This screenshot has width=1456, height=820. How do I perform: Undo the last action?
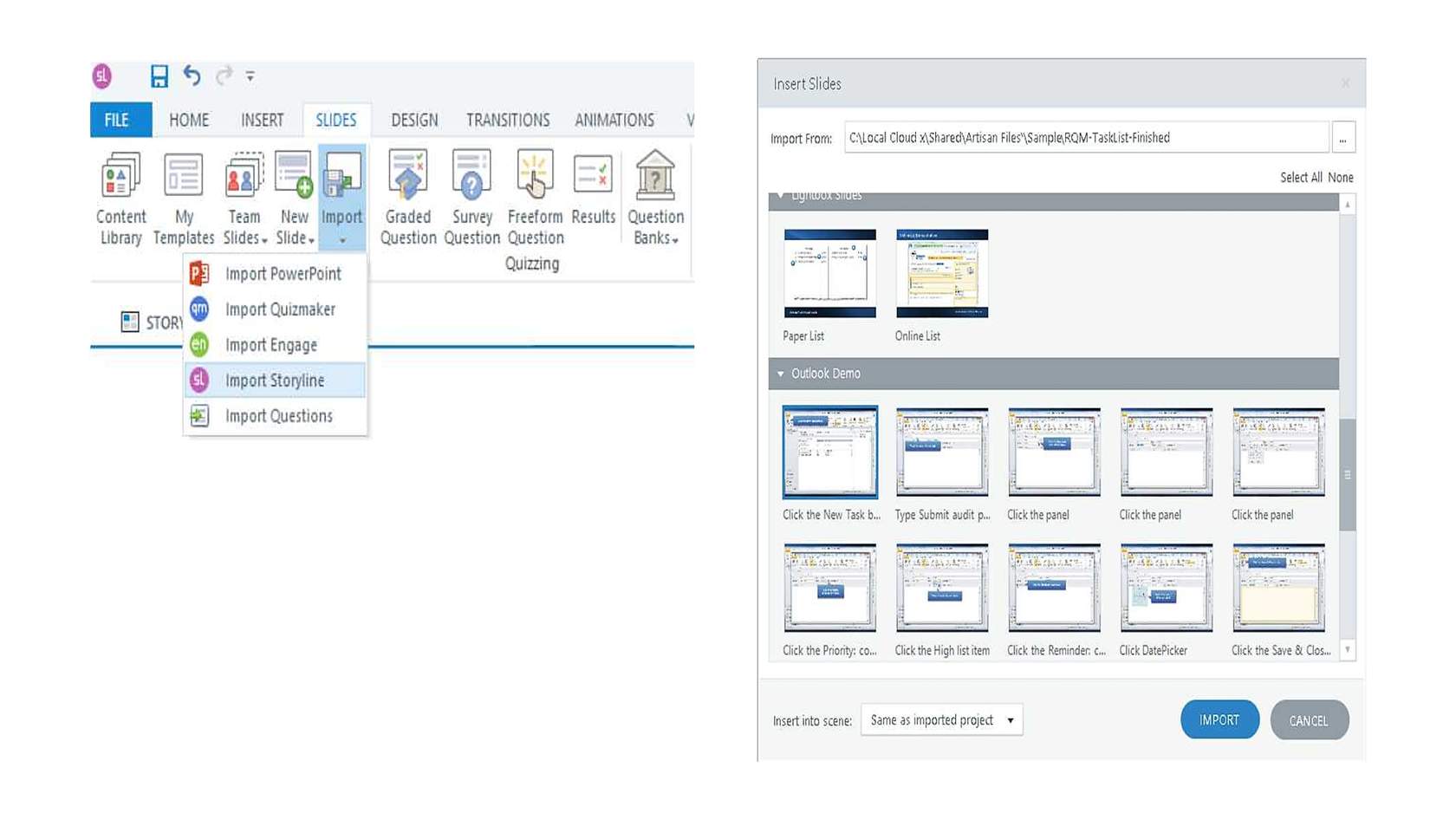click(192, 76)
